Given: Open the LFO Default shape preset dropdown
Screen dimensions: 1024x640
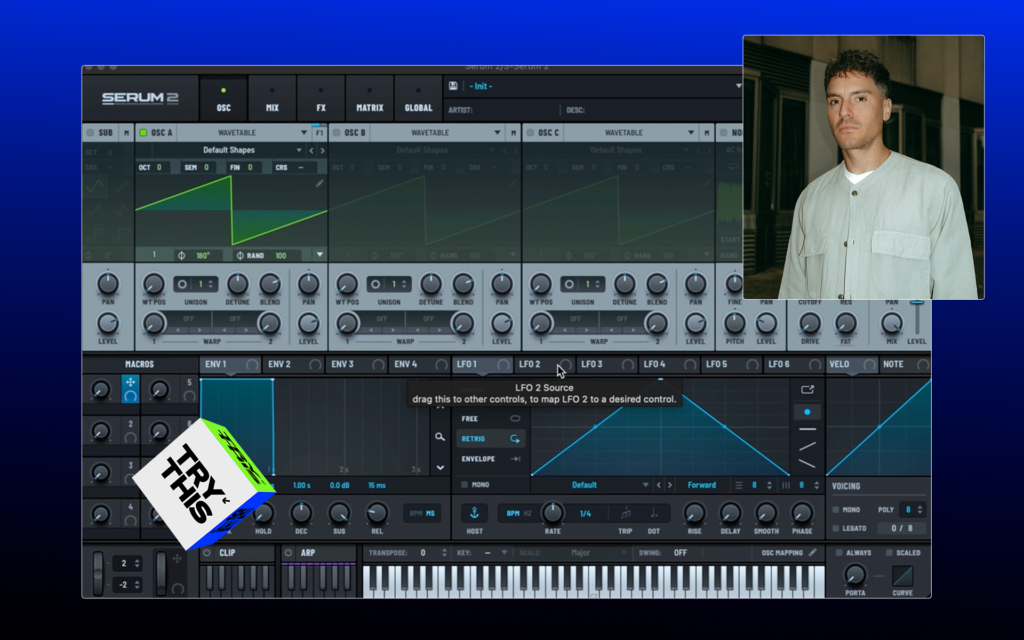Looking at the screenshot, I should 646,485.
